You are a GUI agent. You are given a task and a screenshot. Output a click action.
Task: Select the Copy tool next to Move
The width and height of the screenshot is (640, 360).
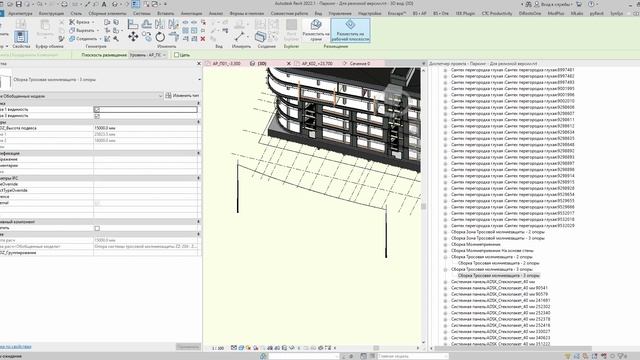[x=147, y=37]
